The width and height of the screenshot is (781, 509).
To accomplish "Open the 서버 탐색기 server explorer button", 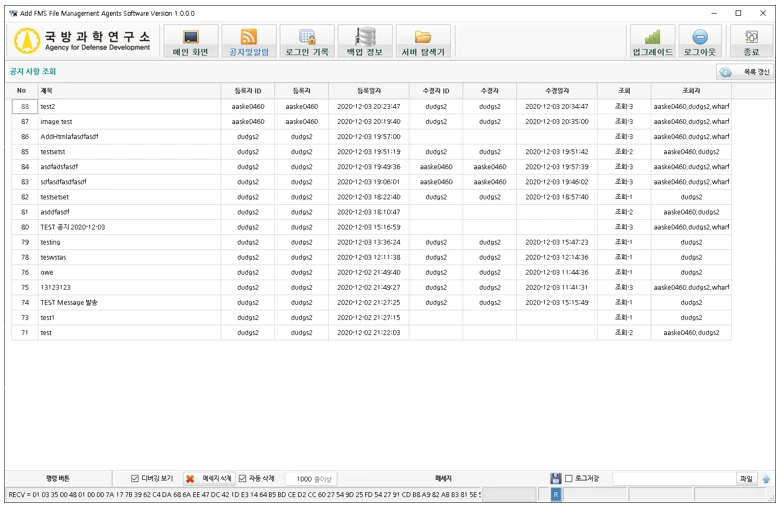I will click(x=423, y=41).
